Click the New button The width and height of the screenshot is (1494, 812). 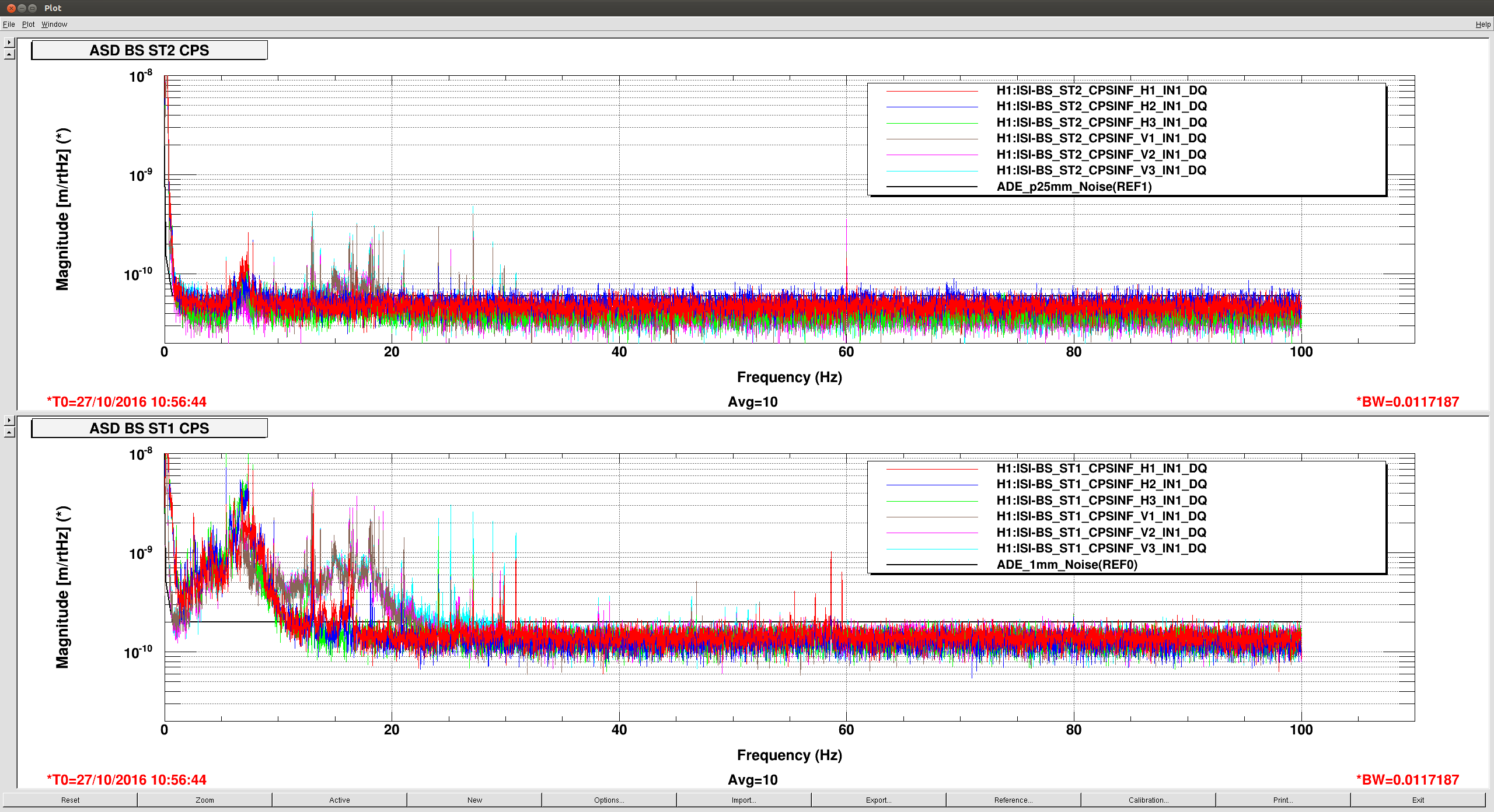474,800
